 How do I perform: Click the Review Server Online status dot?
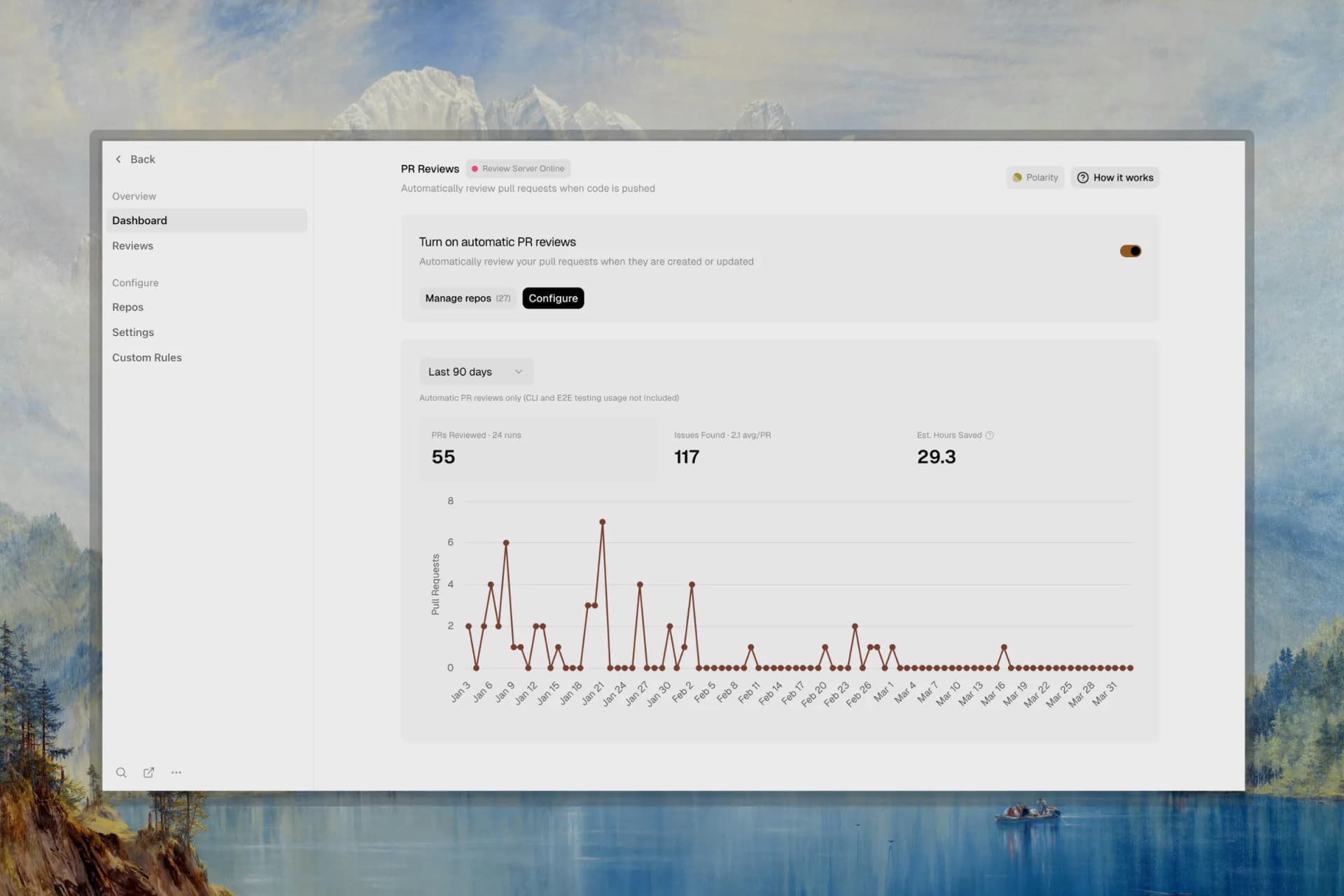(475, 168)
